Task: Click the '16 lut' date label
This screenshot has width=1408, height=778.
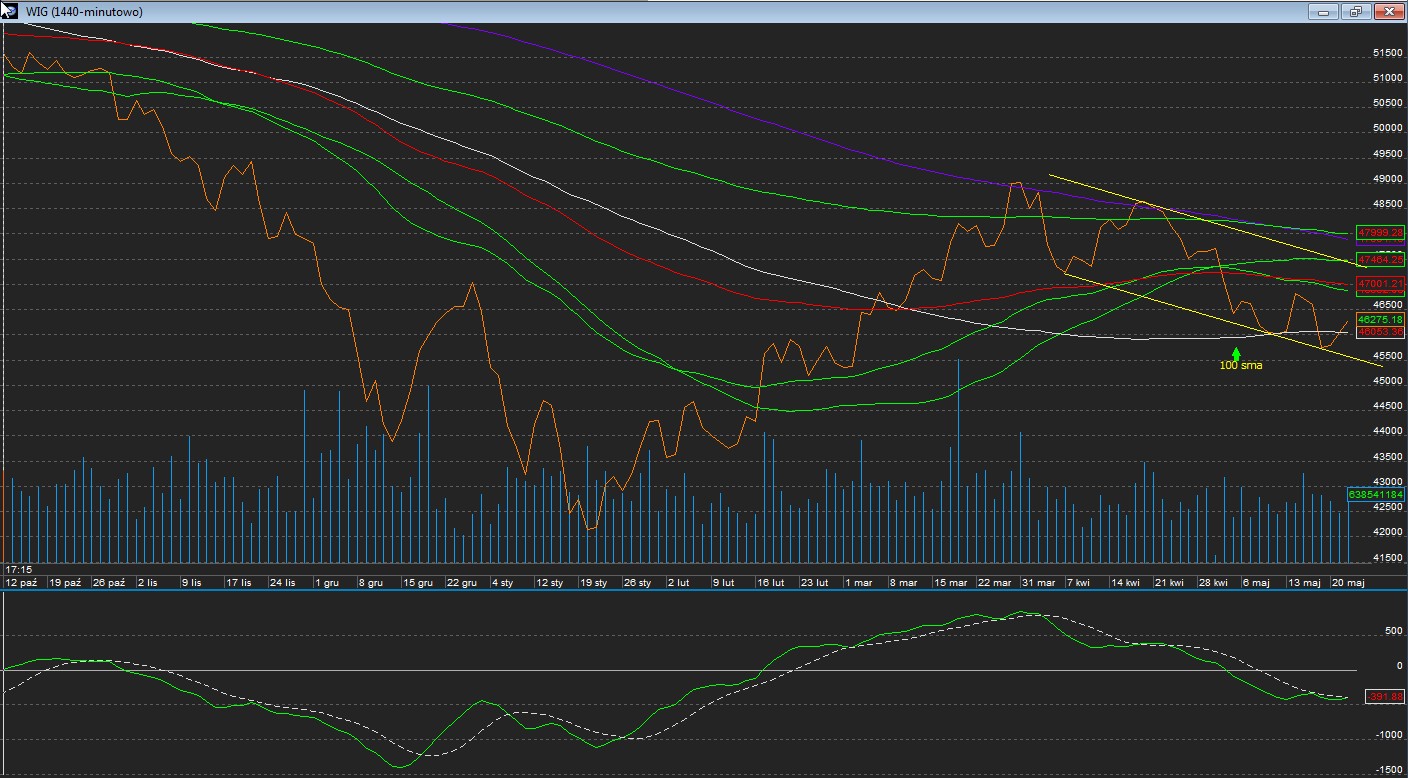Action: [x=770, y=581]
